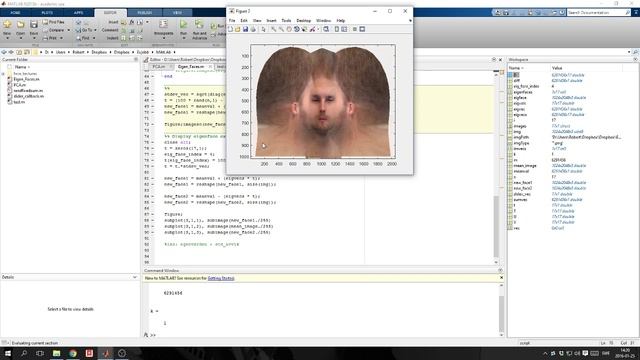The width and height of the screenshot is (640, 360).
Task: Click the New file icon in Editor ribbon
Action: (x=7, y=24)
